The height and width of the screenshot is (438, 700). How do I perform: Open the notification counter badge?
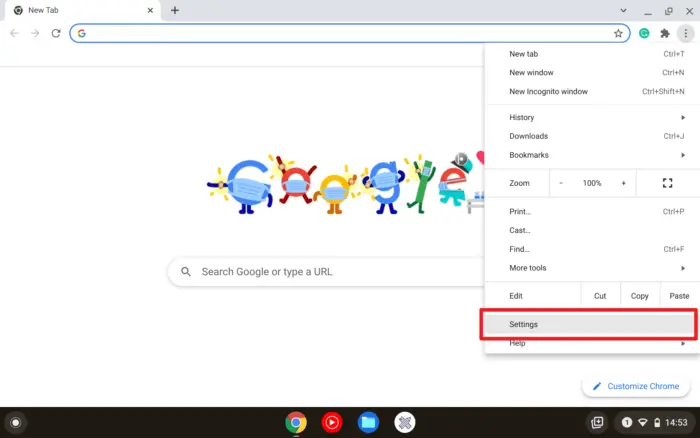click(x=626, y=422)
